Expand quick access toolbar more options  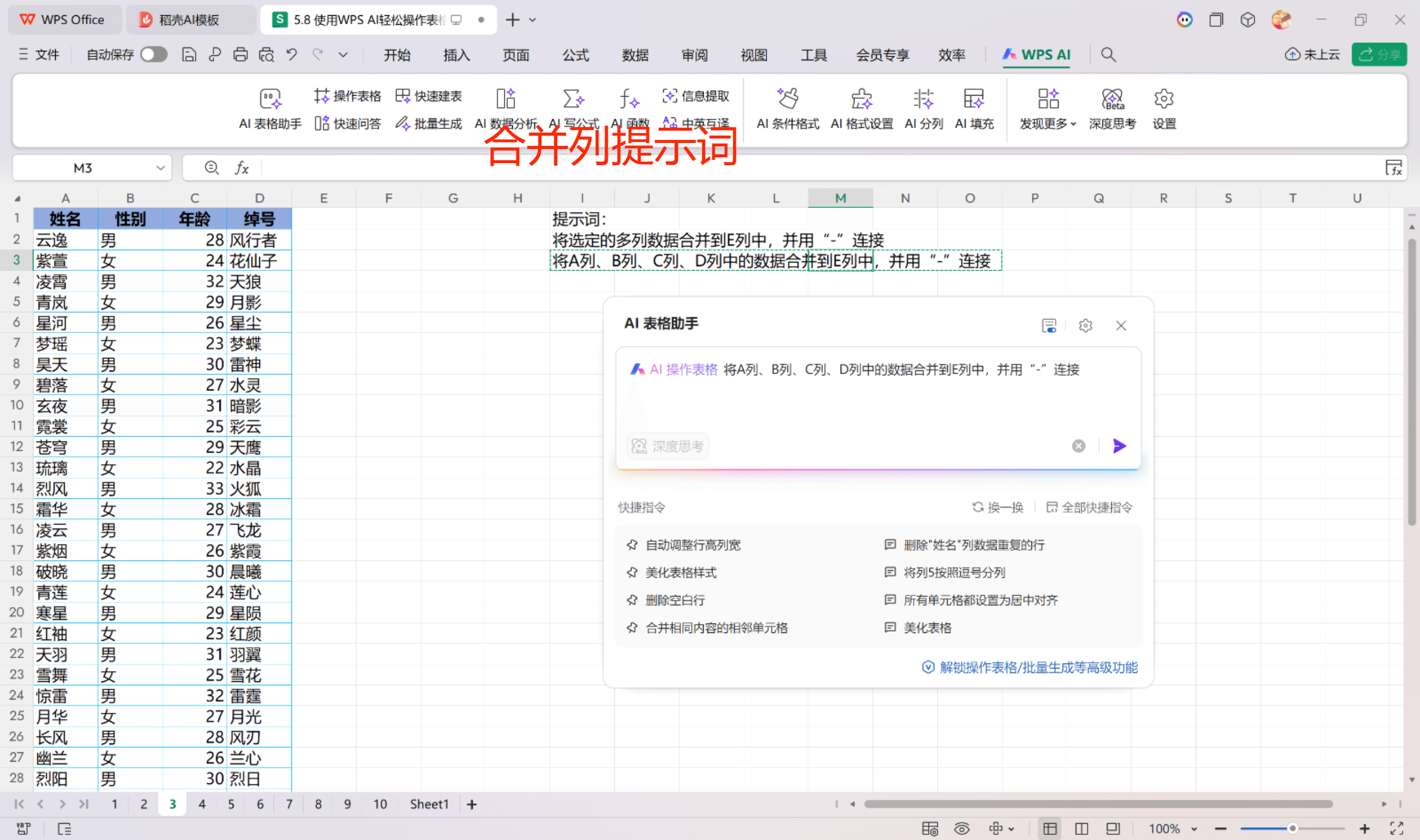pyautogui.click(x=342, y=55)
